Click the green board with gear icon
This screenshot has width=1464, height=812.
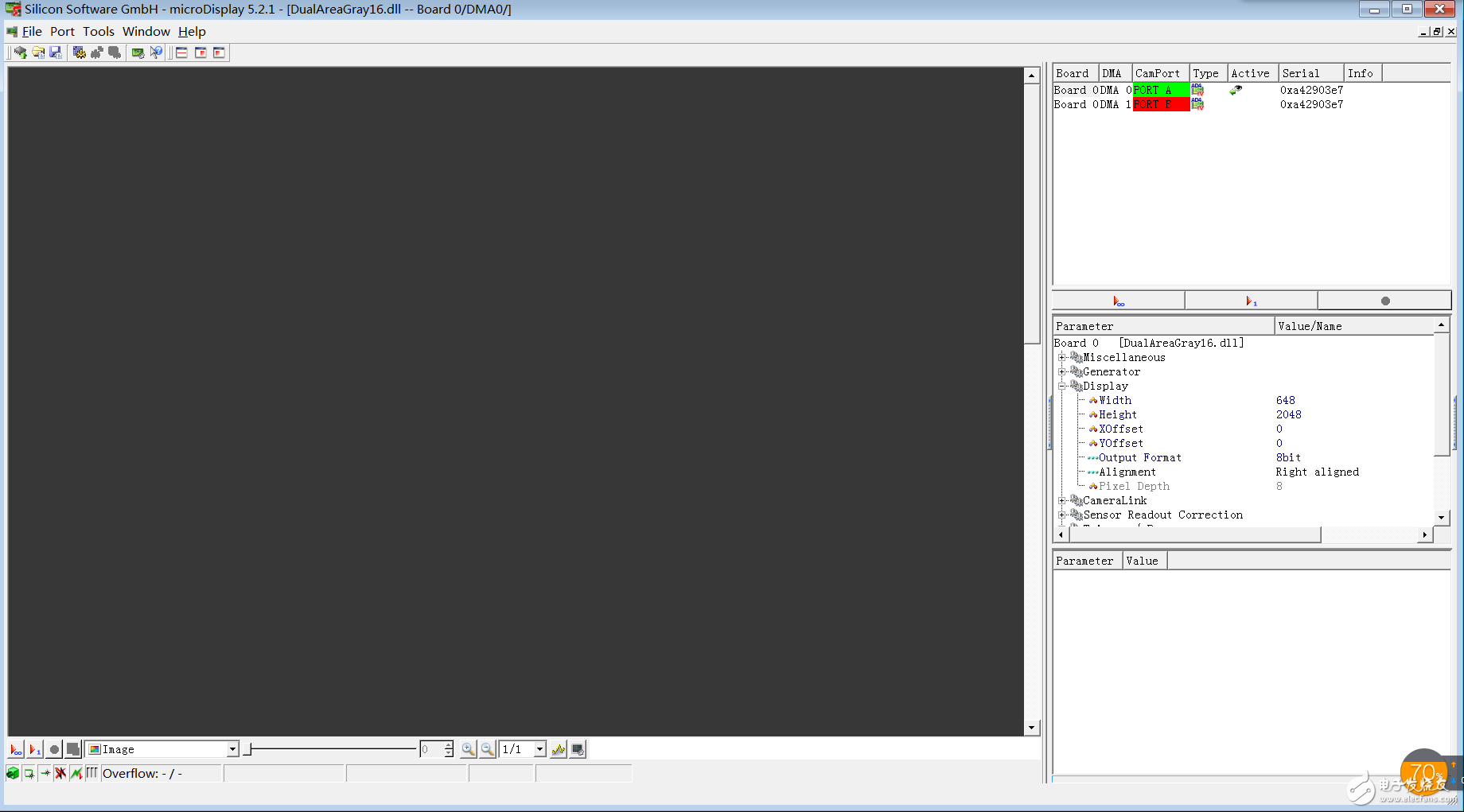pyautogui.click(x=138, y=52)
